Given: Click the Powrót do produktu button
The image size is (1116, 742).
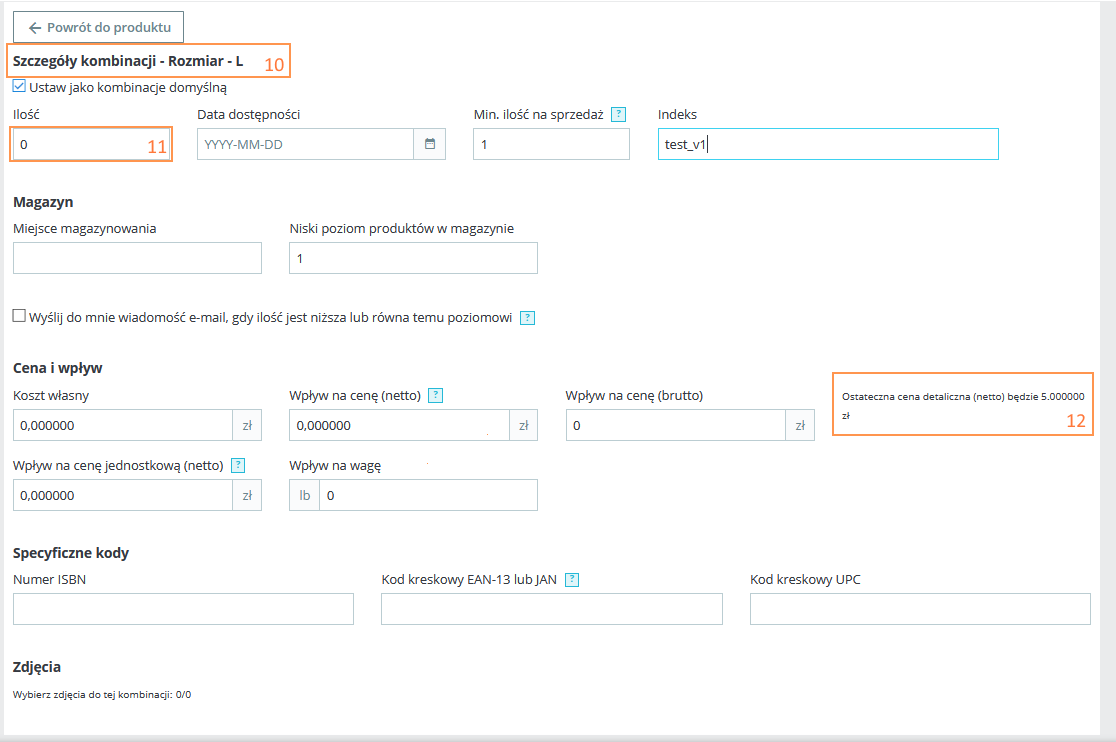Looking at the screenshot, I should pyautogui.click(x=98, y=27).
